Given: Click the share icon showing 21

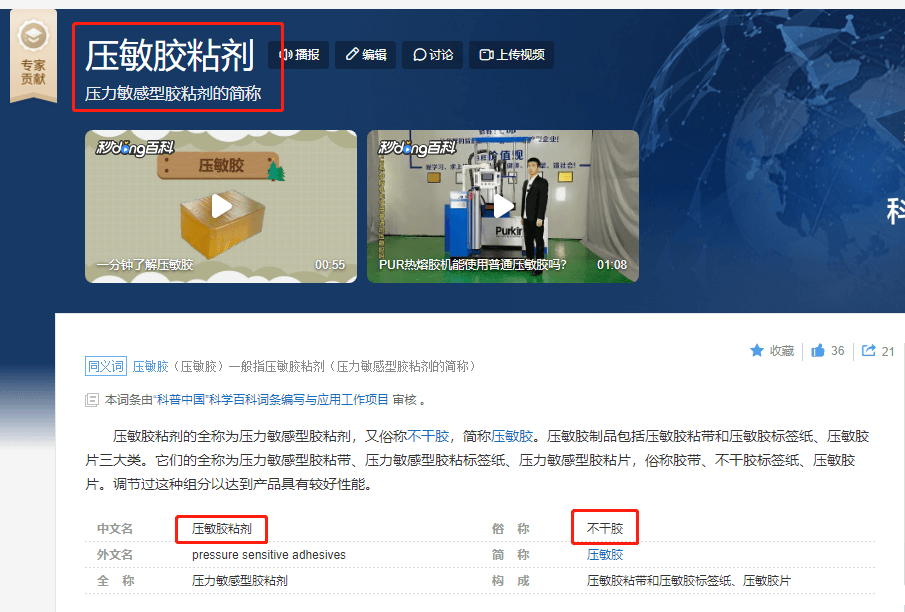Looking at the screenshot, I should pyautogui.click(x=869, y=351).
